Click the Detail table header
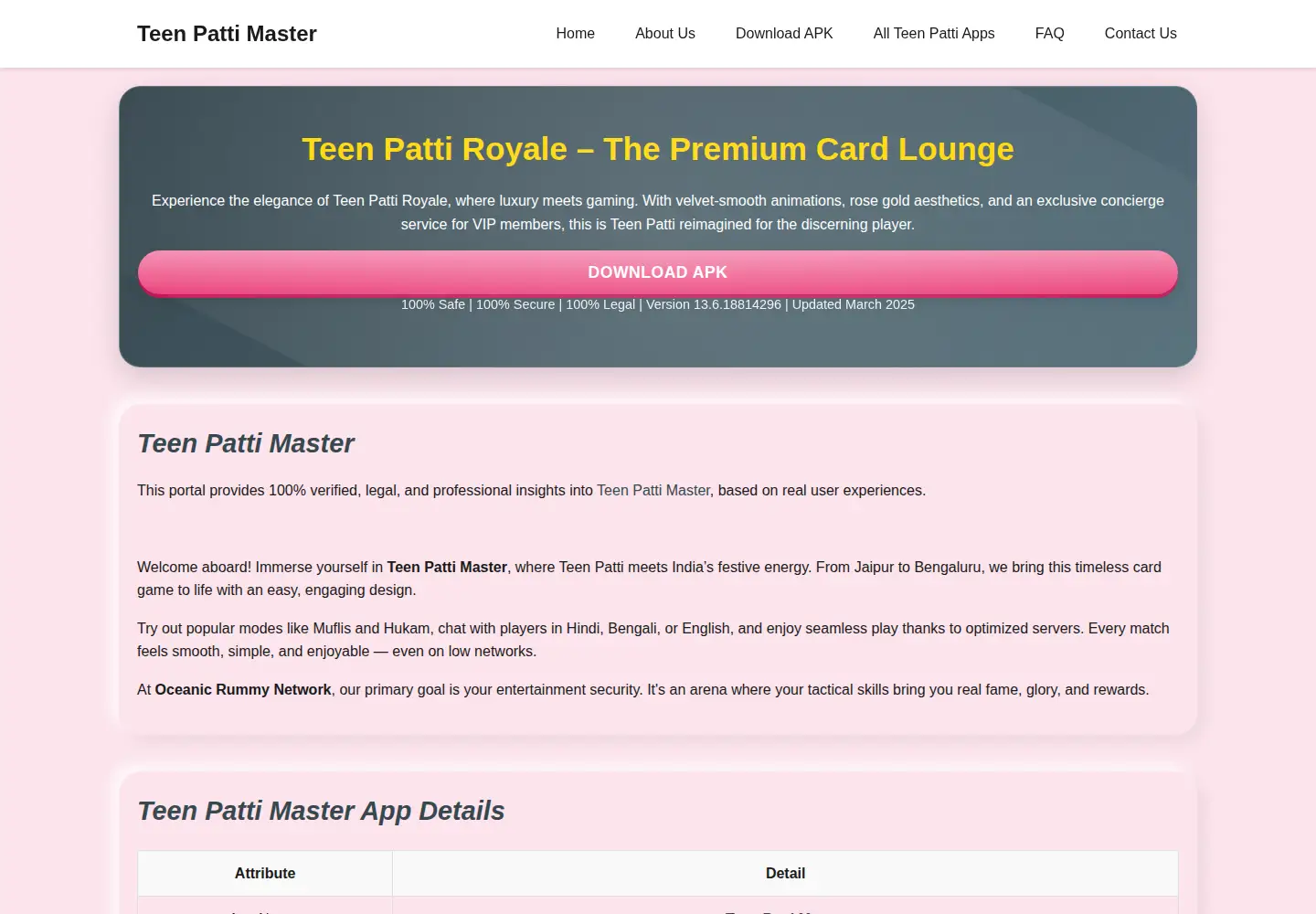The image size is (1316, 914). 785,874
